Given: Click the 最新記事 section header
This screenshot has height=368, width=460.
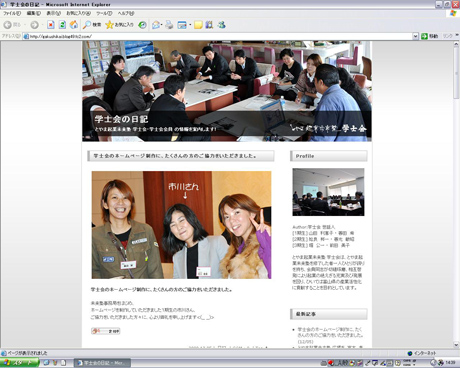Looking at the screenshot, I should coord(329,314).
